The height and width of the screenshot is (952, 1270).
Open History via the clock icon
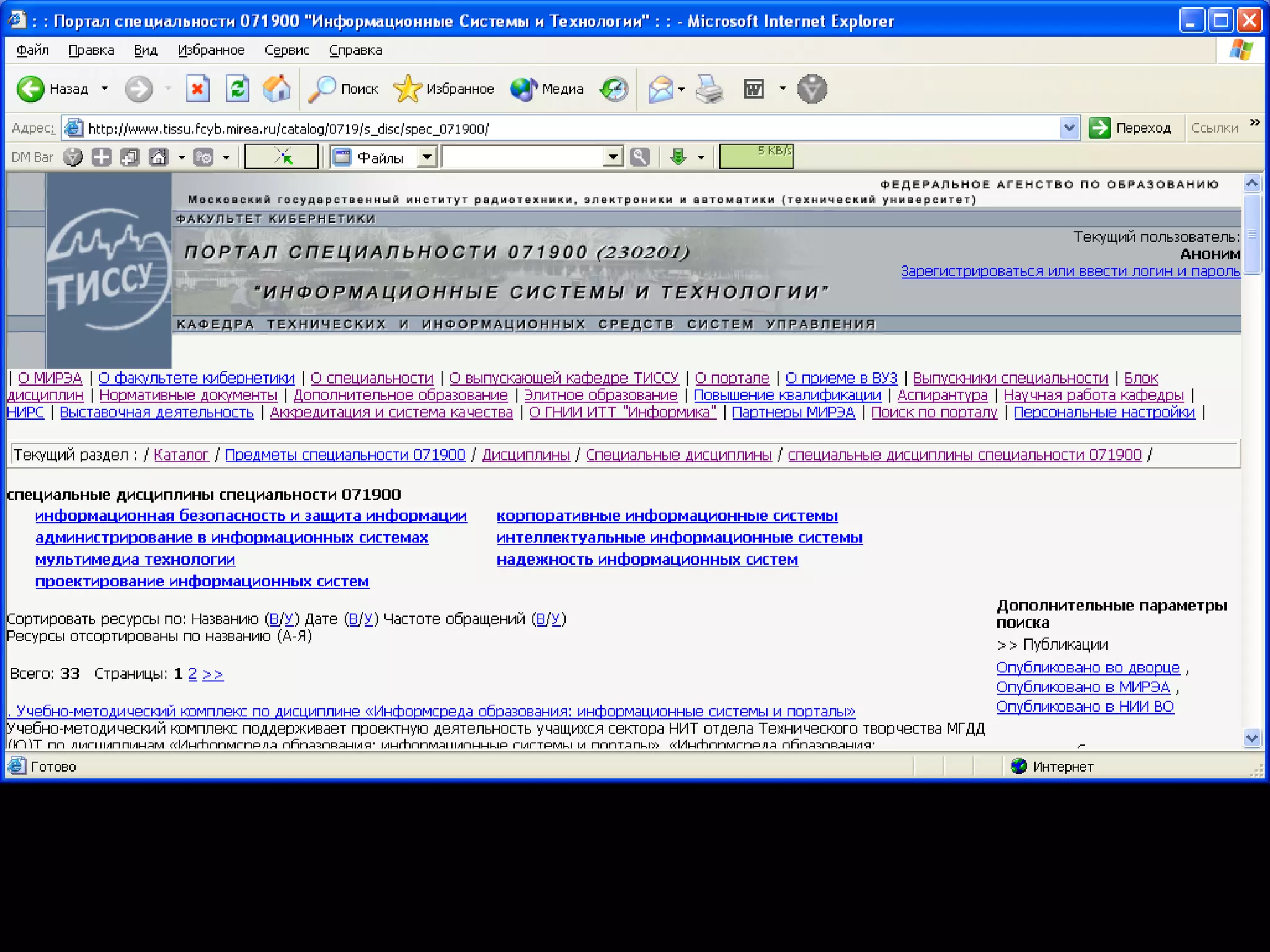point(614,89)
